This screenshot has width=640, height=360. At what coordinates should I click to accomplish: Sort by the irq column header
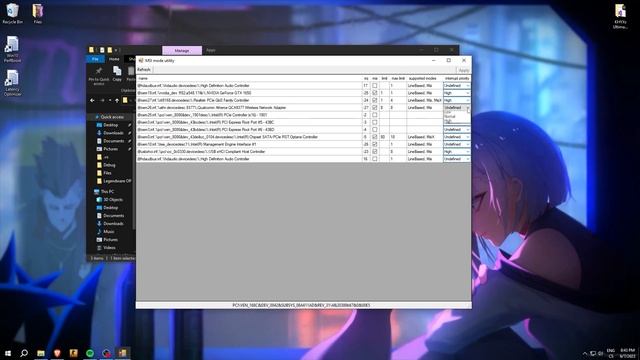[366, 78]
